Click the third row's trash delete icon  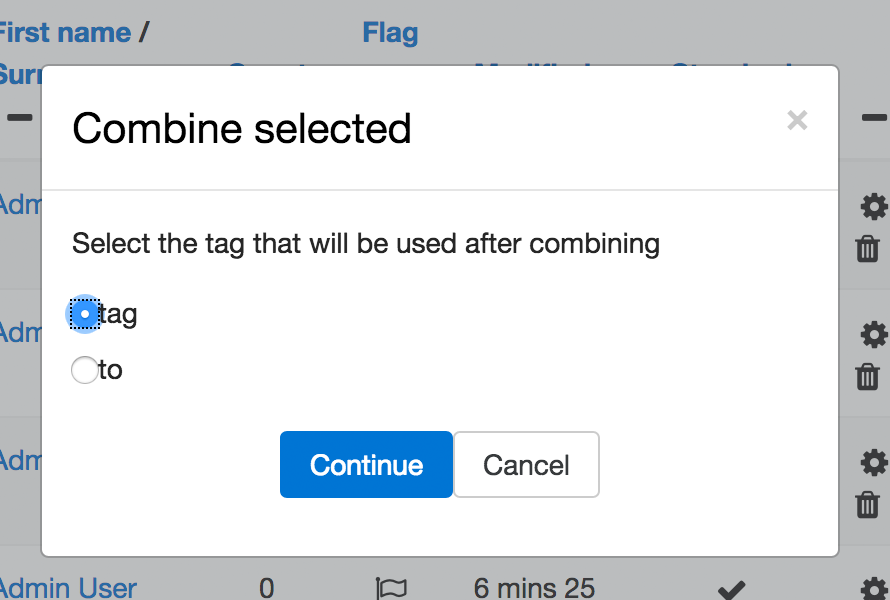pos(867,505)
